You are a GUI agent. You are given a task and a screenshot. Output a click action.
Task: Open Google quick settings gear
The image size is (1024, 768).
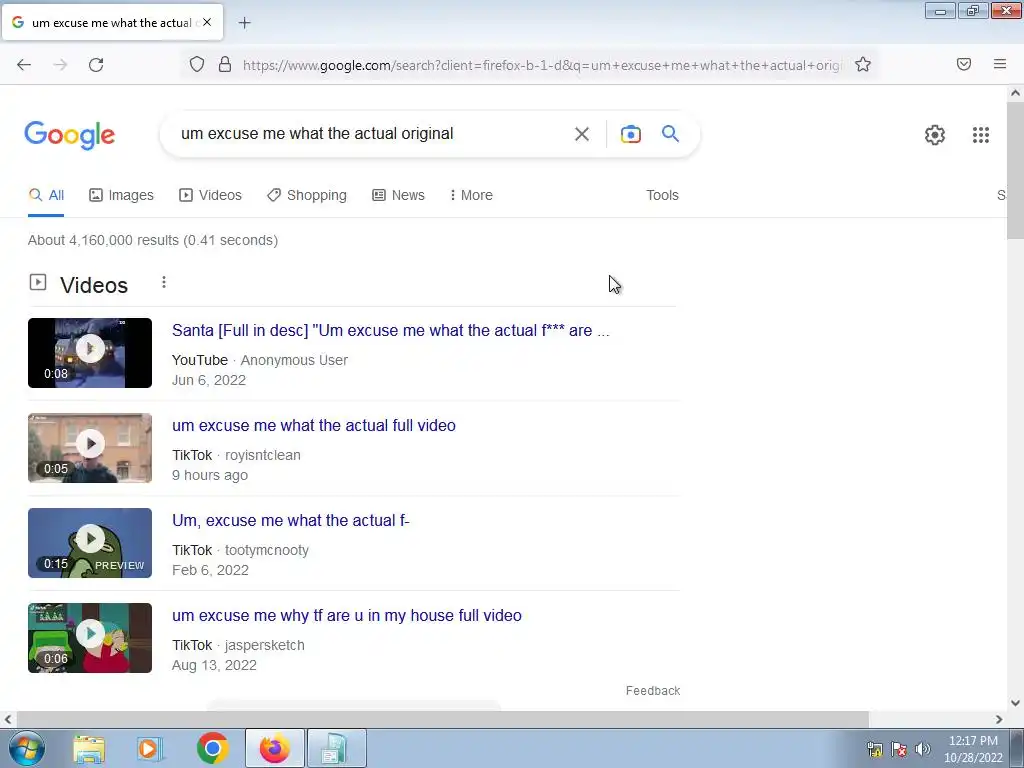pyautogui.click(x=935, y=135)
